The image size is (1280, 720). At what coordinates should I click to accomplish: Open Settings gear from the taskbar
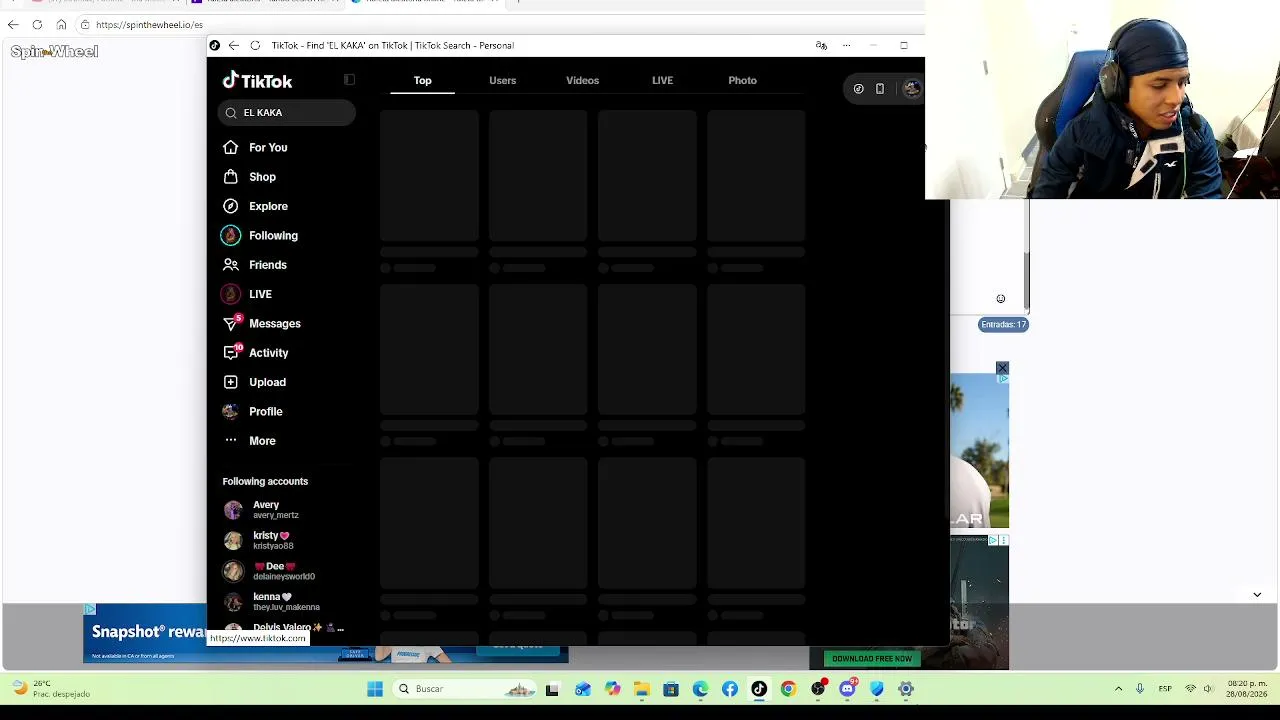click(x=906, y=689)
